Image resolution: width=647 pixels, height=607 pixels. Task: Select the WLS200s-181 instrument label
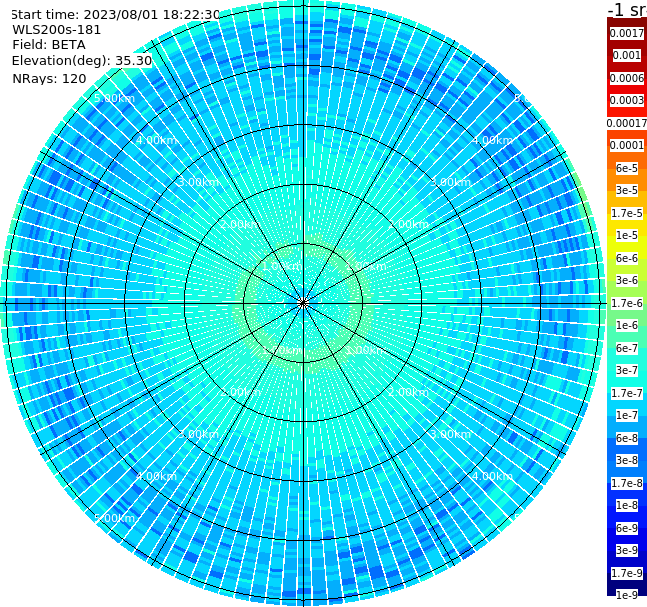click(57, 30)
